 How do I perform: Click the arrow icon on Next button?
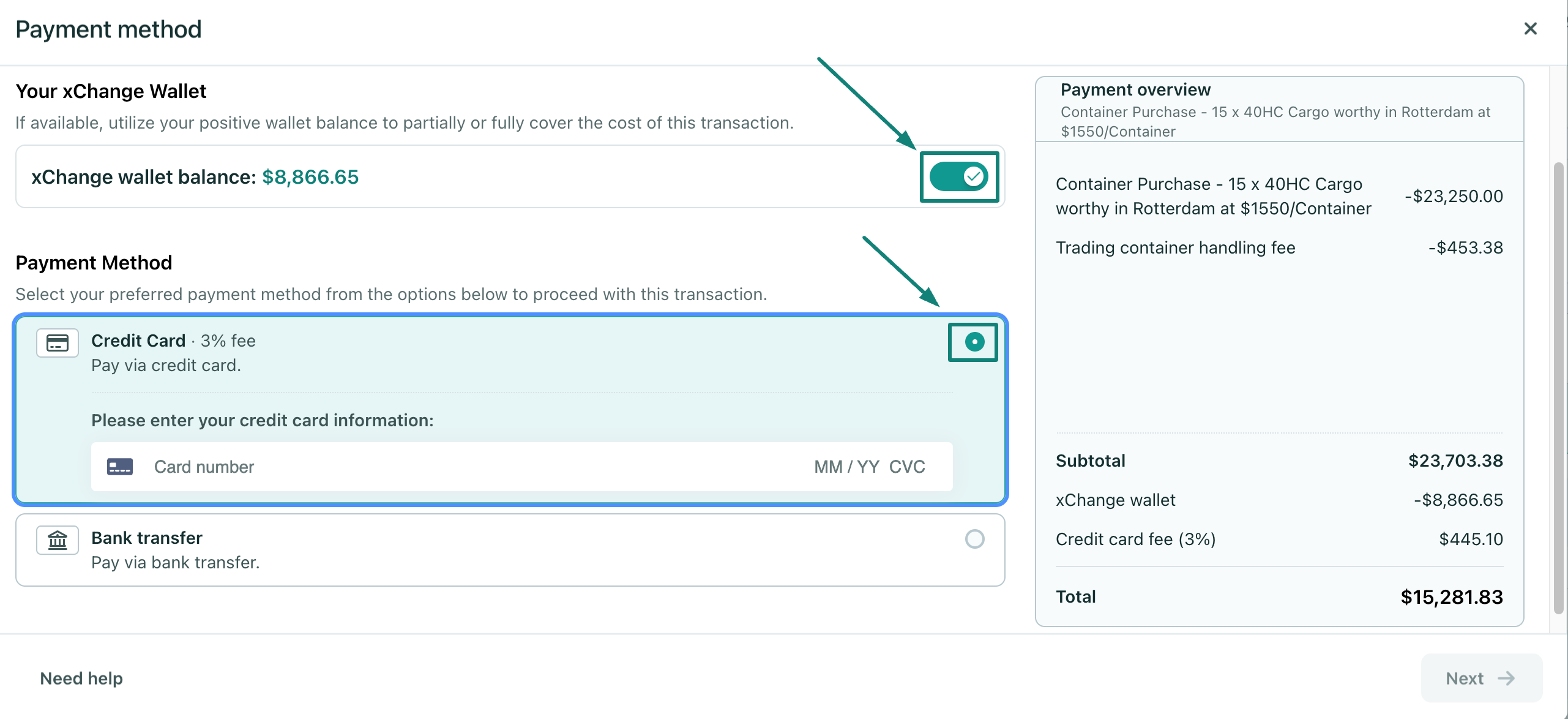click(1506, 678)
